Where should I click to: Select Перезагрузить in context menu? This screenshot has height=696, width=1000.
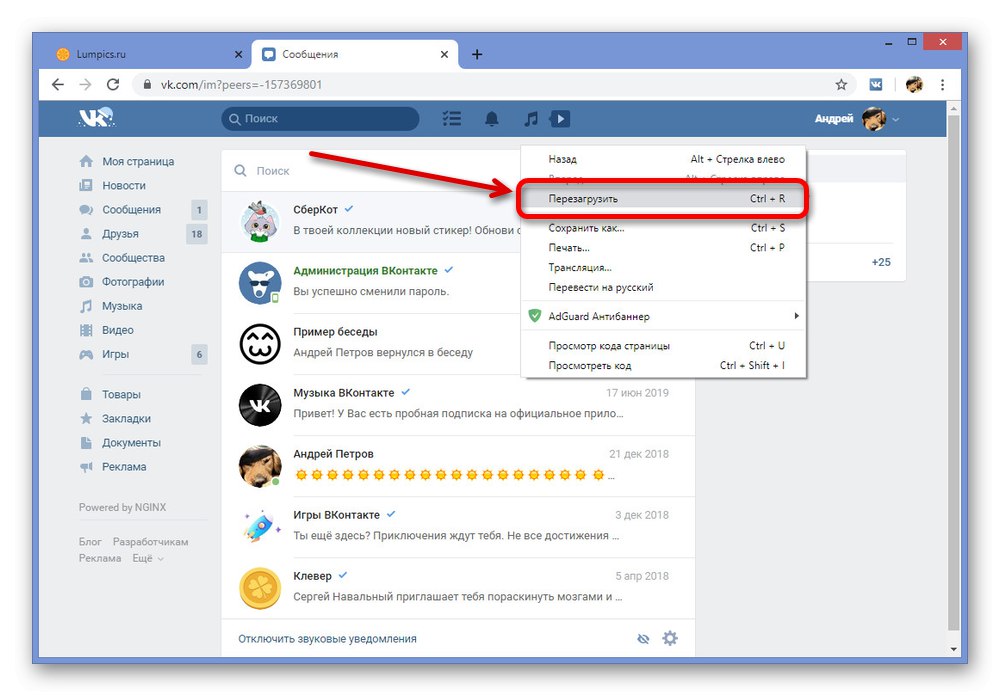[663, 199]
